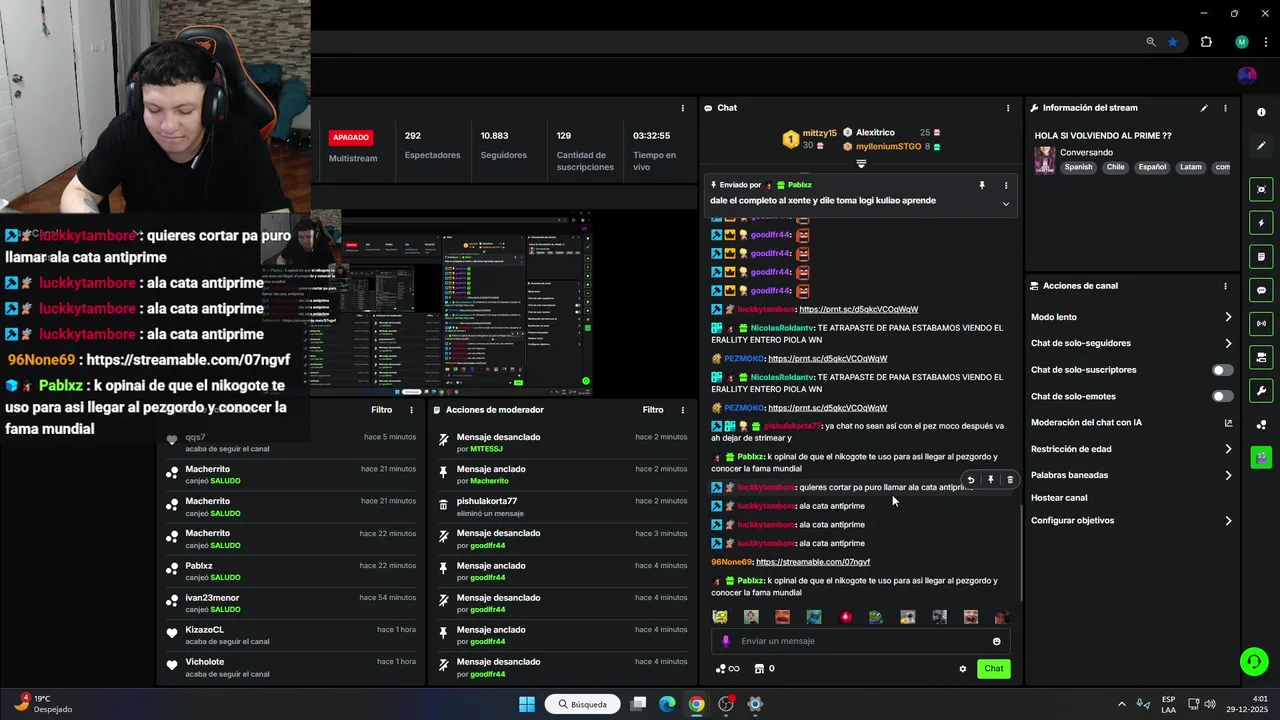Click the purple microphone icon in message box
Image resolution: width=1280 pixels, height=720 pixels.
(726, 642)
